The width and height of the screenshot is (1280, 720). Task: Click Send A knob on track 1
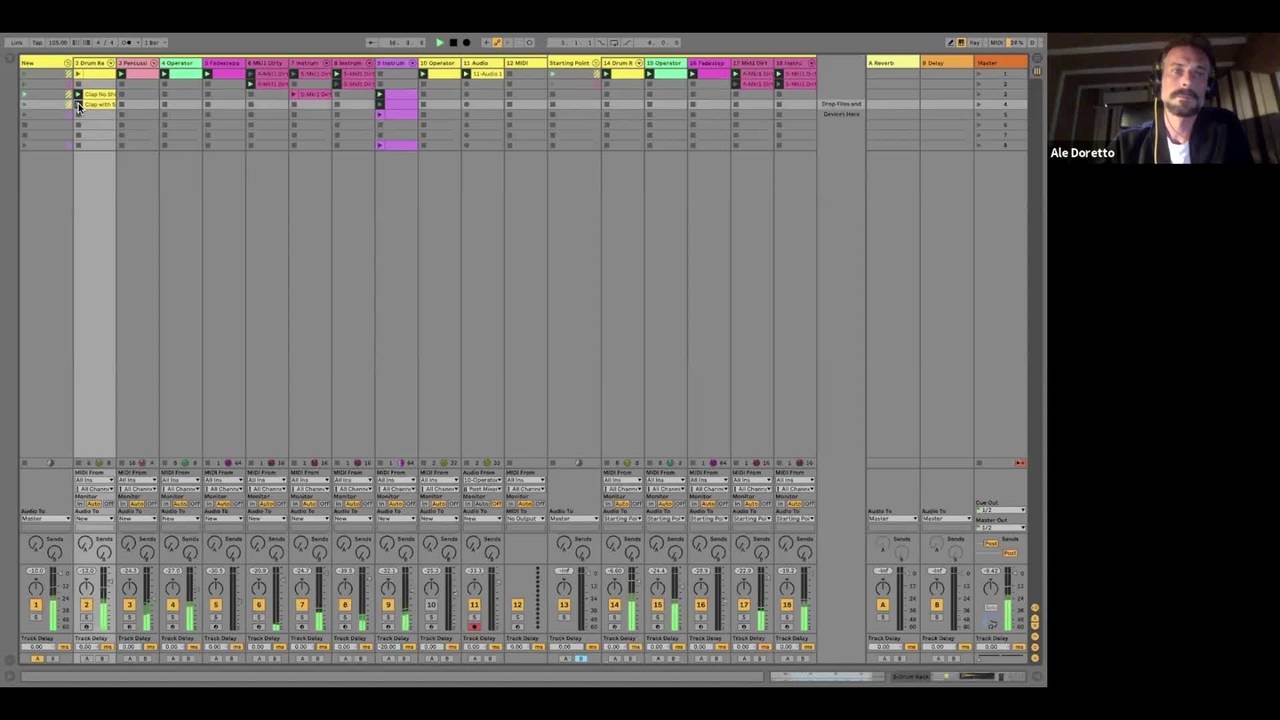(36, 544)
